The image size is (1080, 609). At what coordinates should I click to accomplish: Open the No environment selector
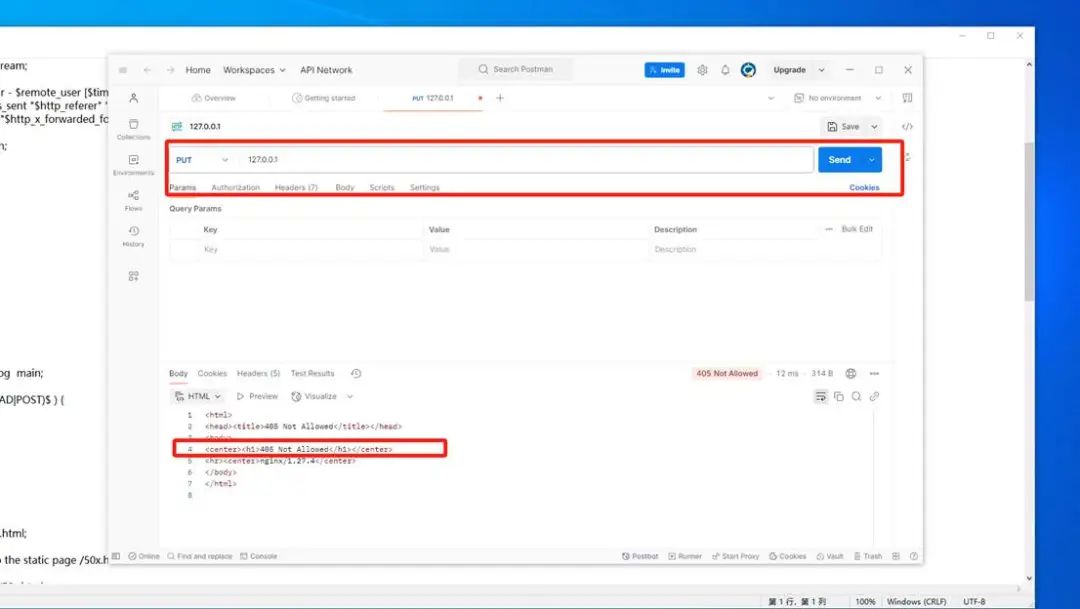[838, 98]
